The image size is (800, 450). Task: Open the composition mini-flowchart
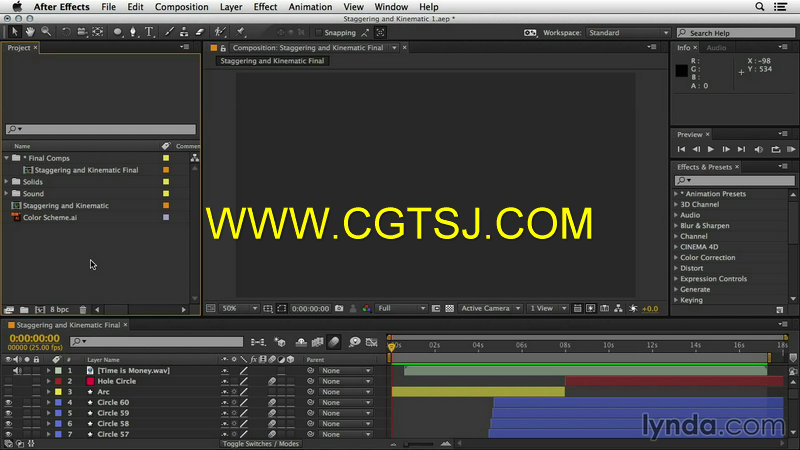tap(258, 342)
